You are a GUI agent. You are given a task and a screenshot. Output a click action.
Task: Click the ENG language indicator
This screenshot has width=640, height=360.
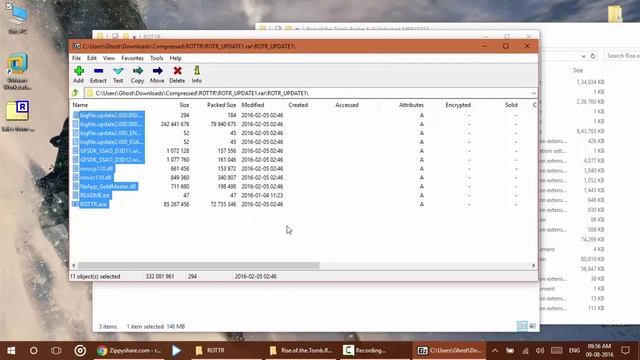click(x=574, y=350)
